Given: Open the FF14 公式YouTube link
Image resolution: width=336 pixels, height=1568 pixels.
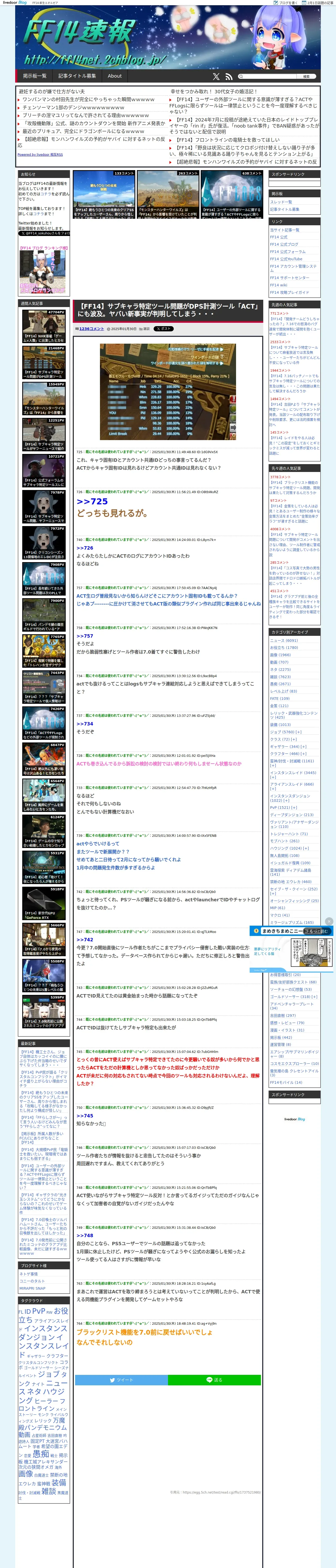Looking at the screenshot, I should 286,259.
